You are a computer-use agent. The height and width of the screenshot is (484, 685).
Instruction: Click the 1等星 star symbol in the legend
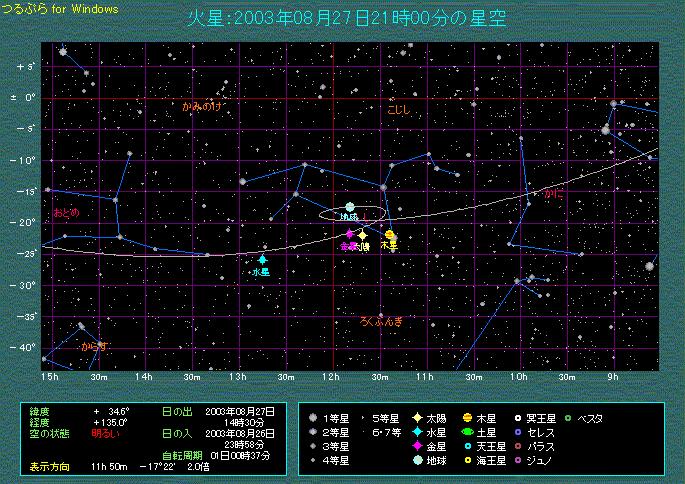click(x=314, y=418)
